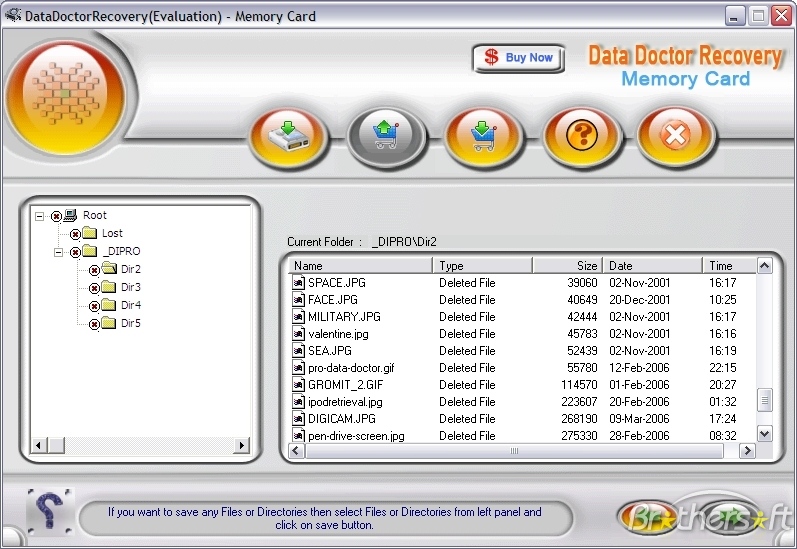Viewport: 797px width, 549px height.
Task: Select the GROMIT_2.GIF file
Action: 345,385
